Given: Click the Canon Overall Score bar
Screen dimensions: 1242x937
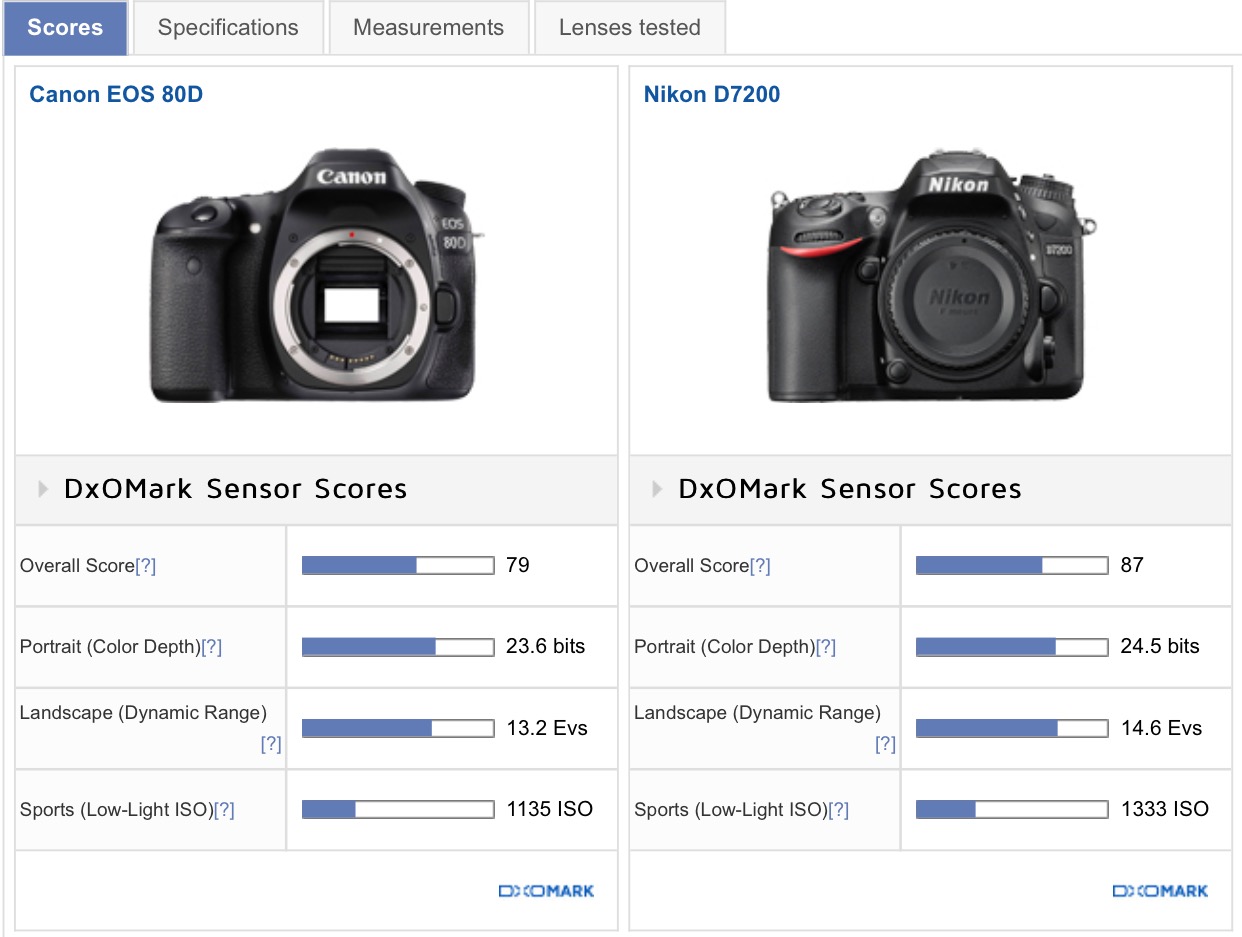Looking at the screenshot, I should (398, 566).
